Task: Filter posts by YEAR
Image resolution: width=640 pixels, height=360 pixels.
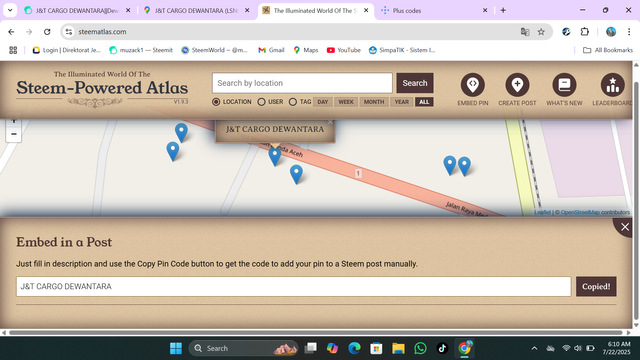Action: 401,102
